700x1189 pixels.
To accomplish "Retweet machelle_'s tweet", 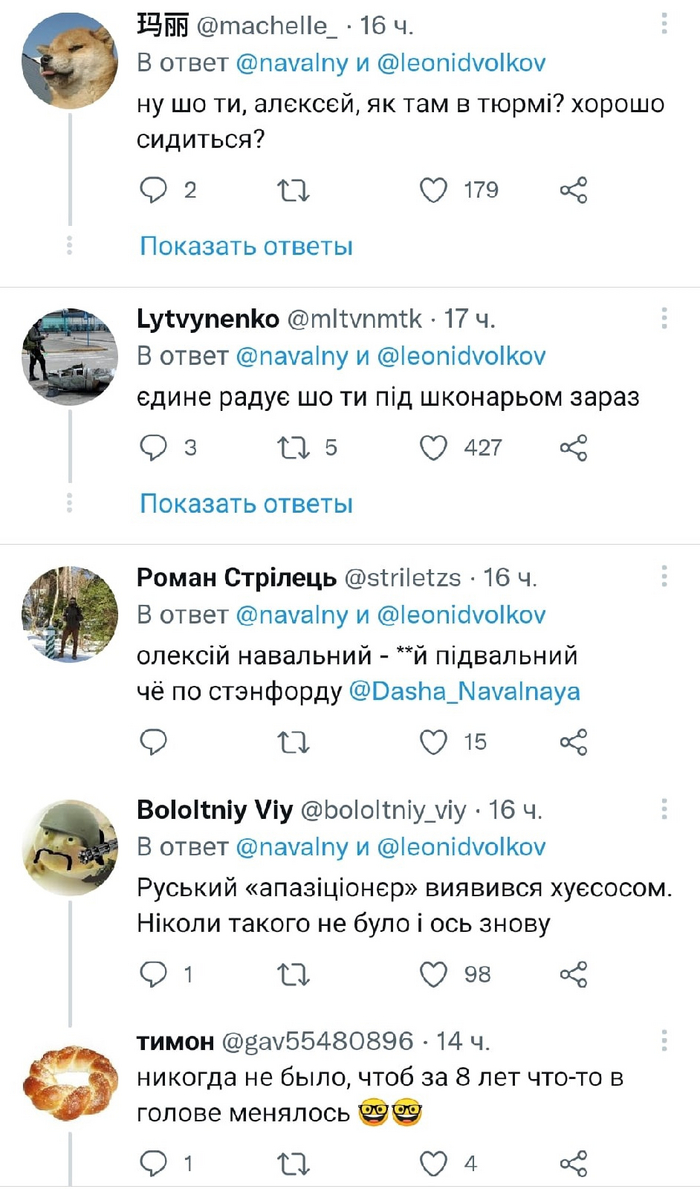I will (x=293, y=190).
